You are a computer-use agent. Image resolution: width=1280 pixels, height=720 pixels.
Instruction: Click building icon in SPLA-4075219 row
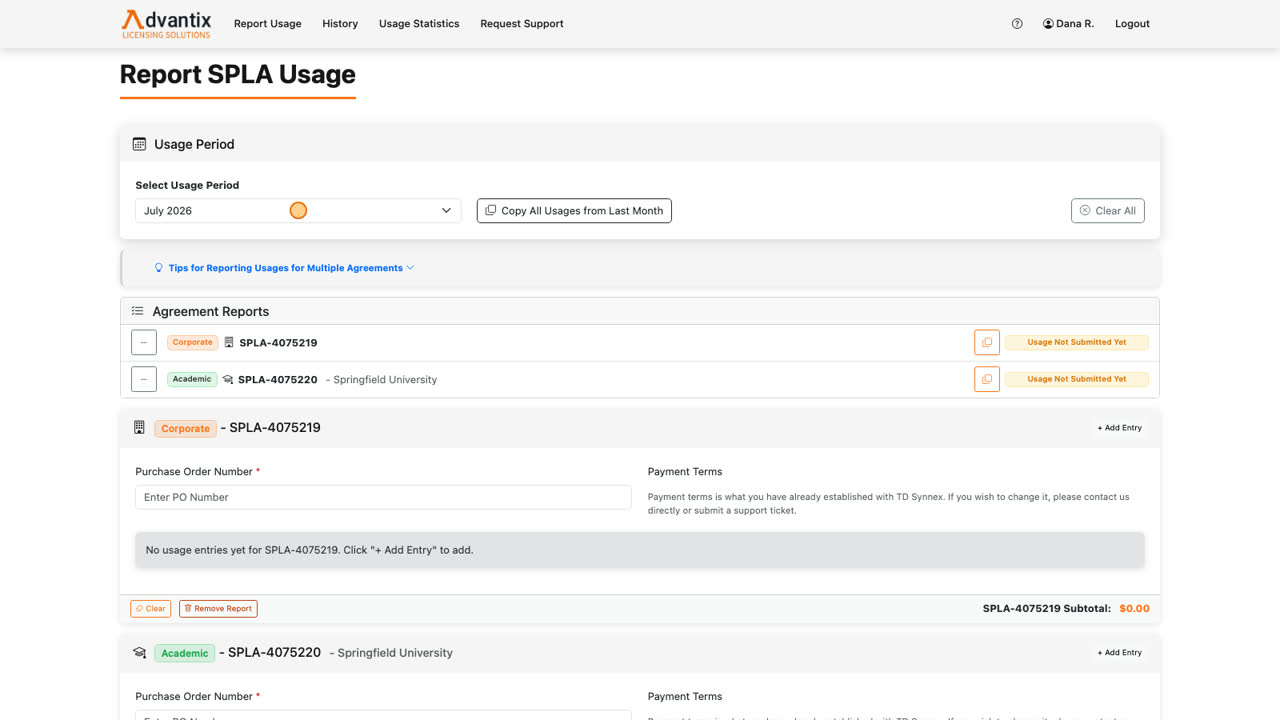click(x=229, y=342)
